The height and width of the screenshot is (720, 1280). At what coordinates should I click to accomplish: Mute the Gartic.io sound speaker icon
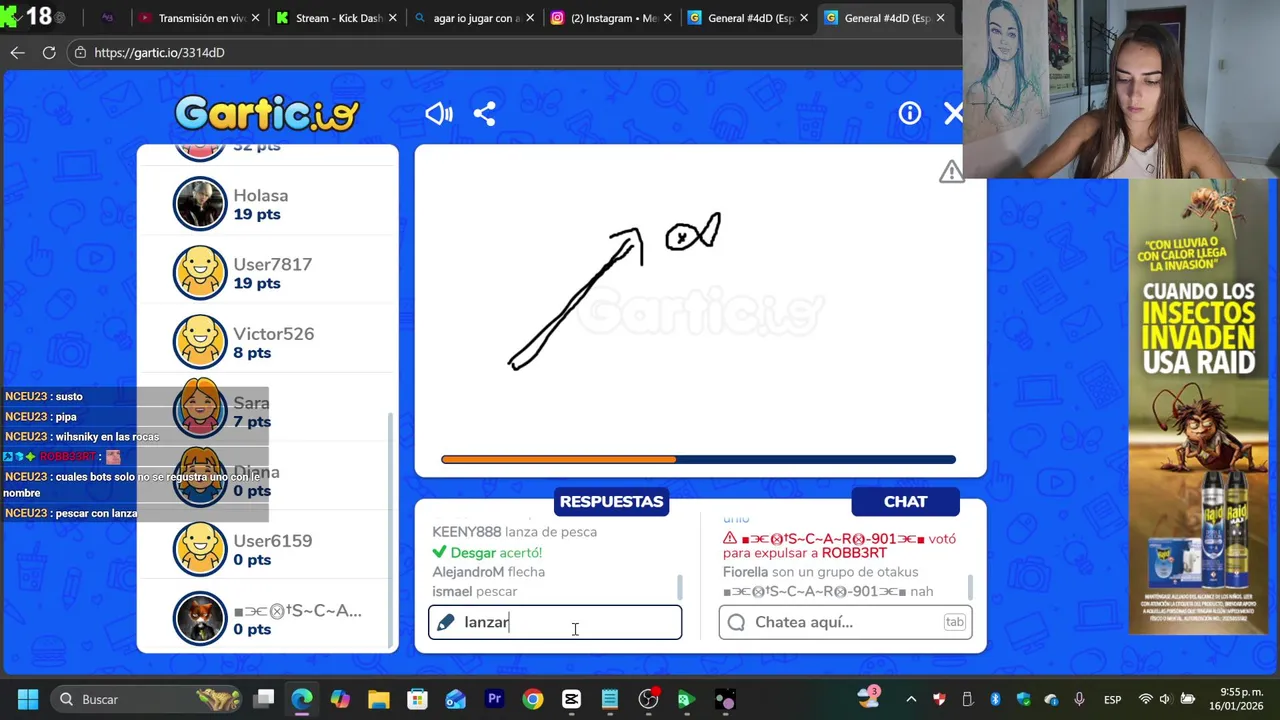(438, 113)
